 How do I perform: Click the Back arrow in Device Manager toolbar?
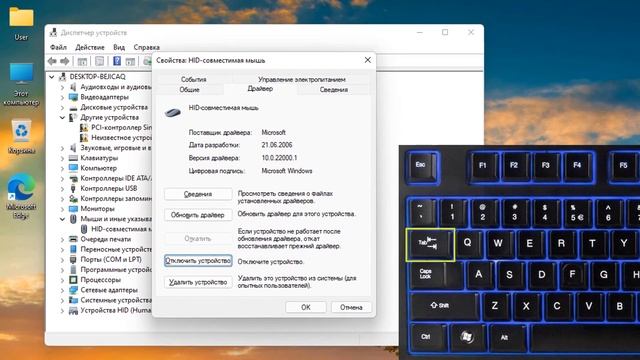click(x=52, y=62)
